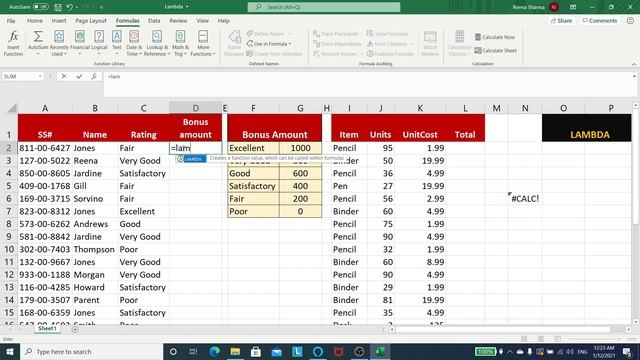Click the formula bar fx icon
The image size is (640, 360).
pyautogui.click(x=94, y=76)
